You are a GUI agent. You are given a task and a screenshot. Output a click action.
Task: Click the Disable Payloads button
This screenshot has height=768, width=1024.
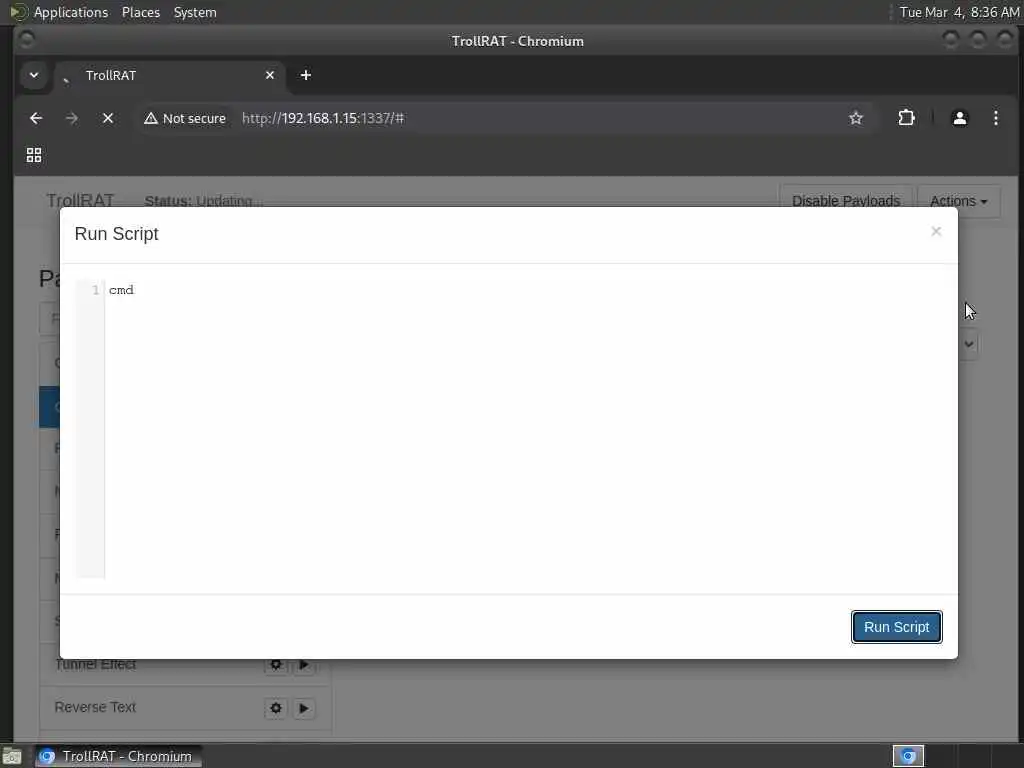(846, 200)
